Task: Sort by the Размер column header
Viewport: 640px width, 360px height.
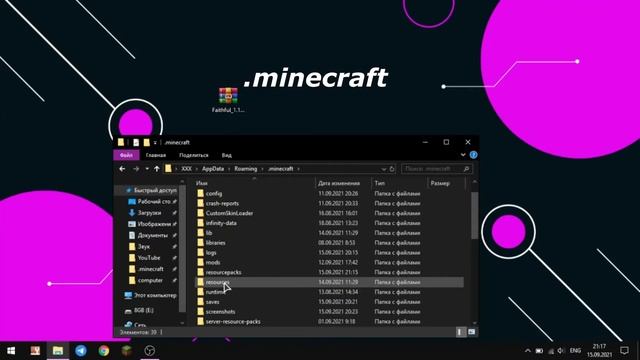Action: [440, 183]
